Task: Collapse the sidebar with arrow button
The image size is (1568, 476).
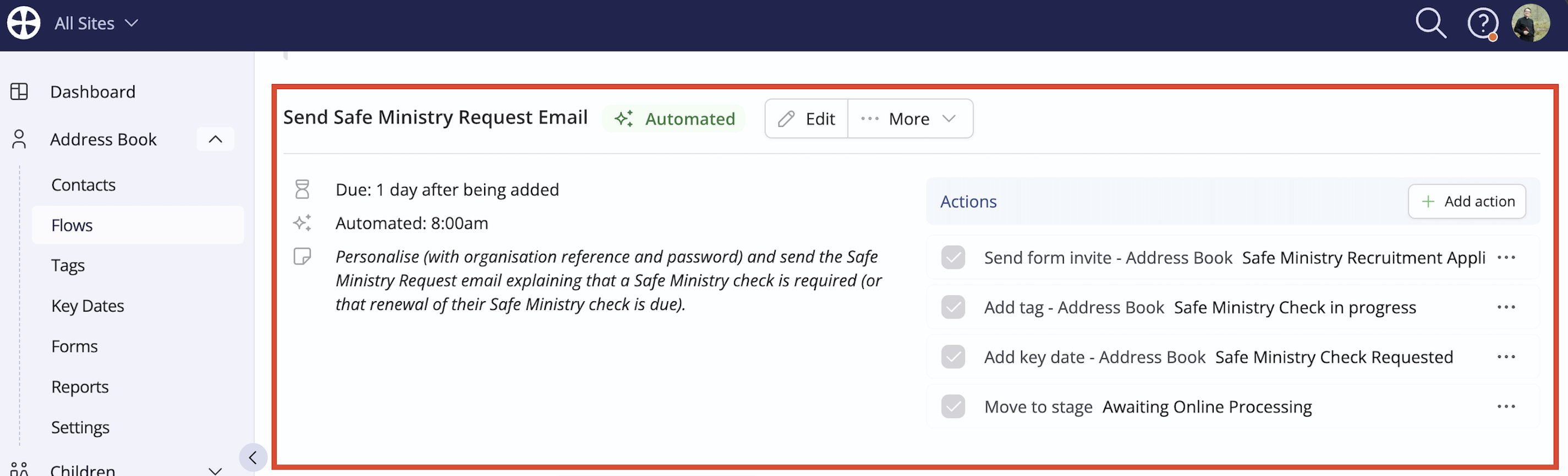Action: click(x=253, y=457)
